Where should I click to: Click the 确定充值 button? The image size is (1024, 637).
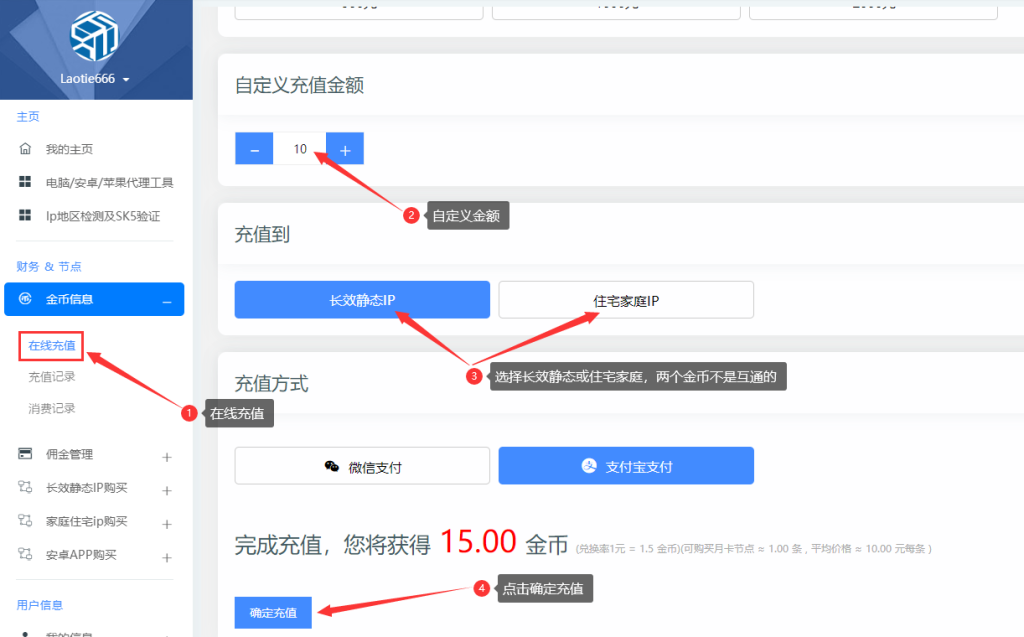tap(273, 613)
